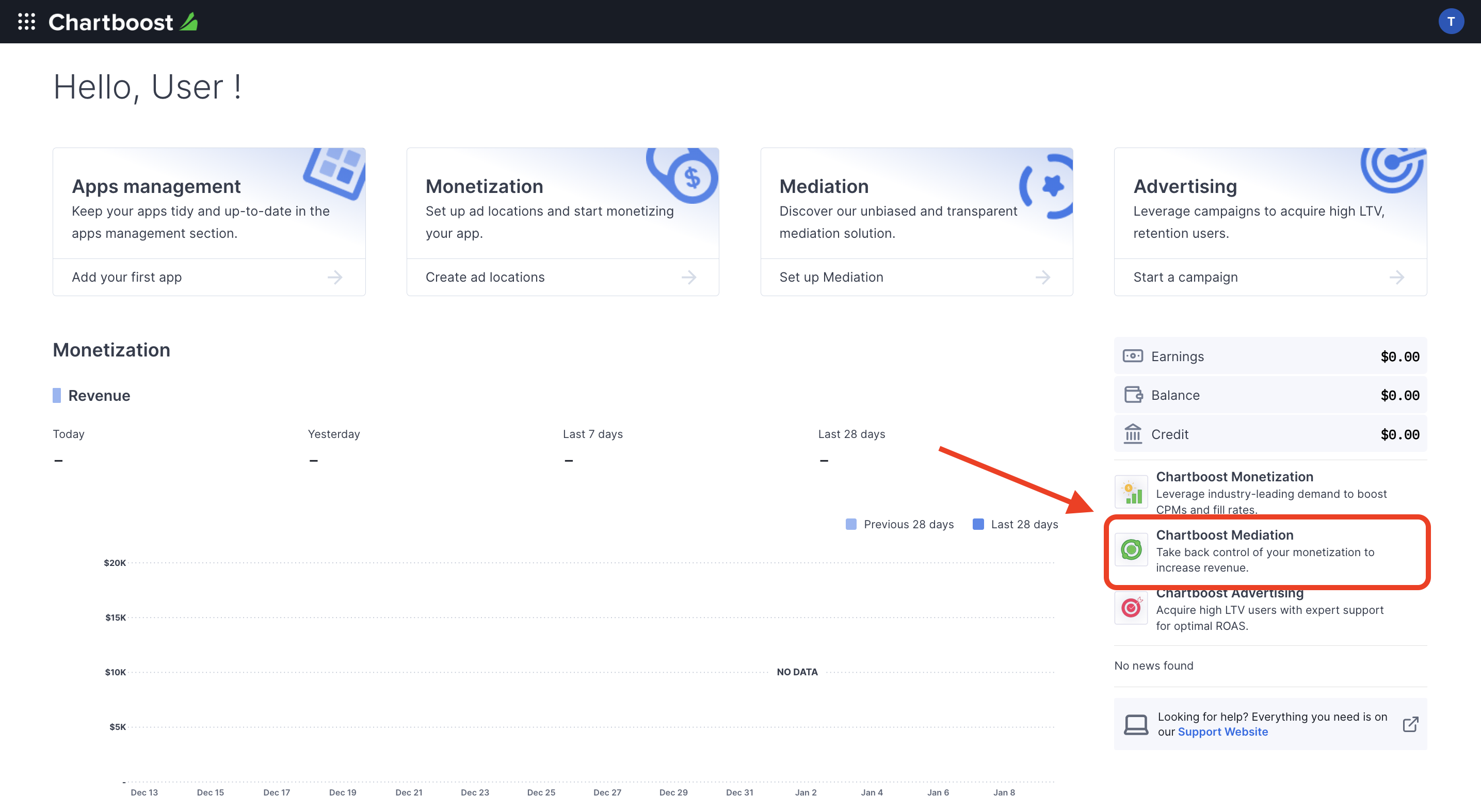Click the Support Website link

(1223, 731)
